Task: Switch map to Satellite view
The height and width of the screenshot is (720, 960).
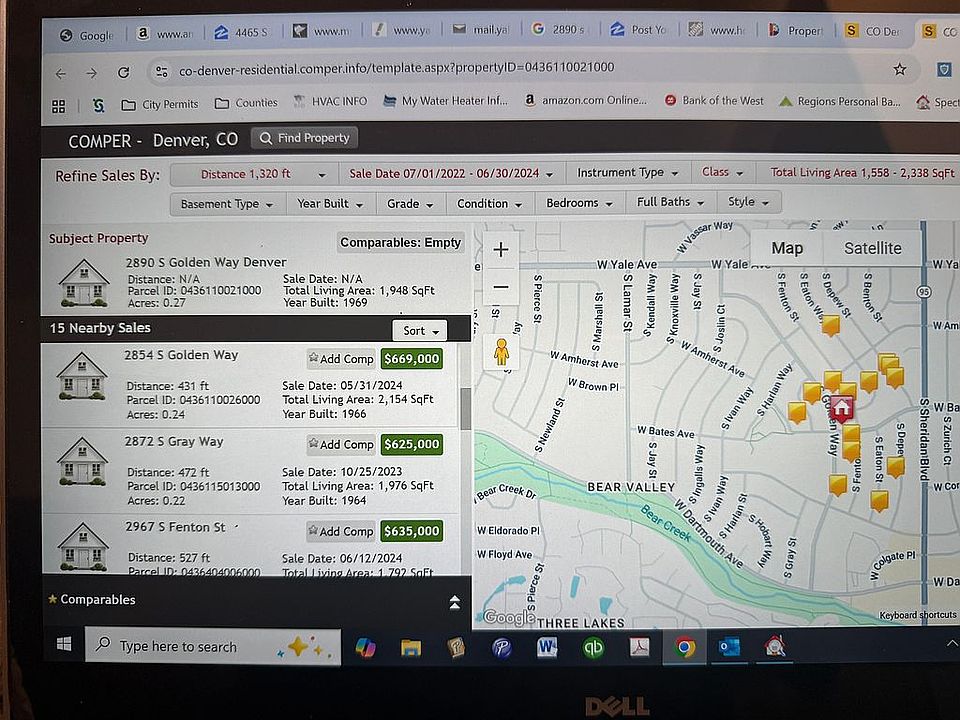Action: pyautogui.click(x=872, y=248)
